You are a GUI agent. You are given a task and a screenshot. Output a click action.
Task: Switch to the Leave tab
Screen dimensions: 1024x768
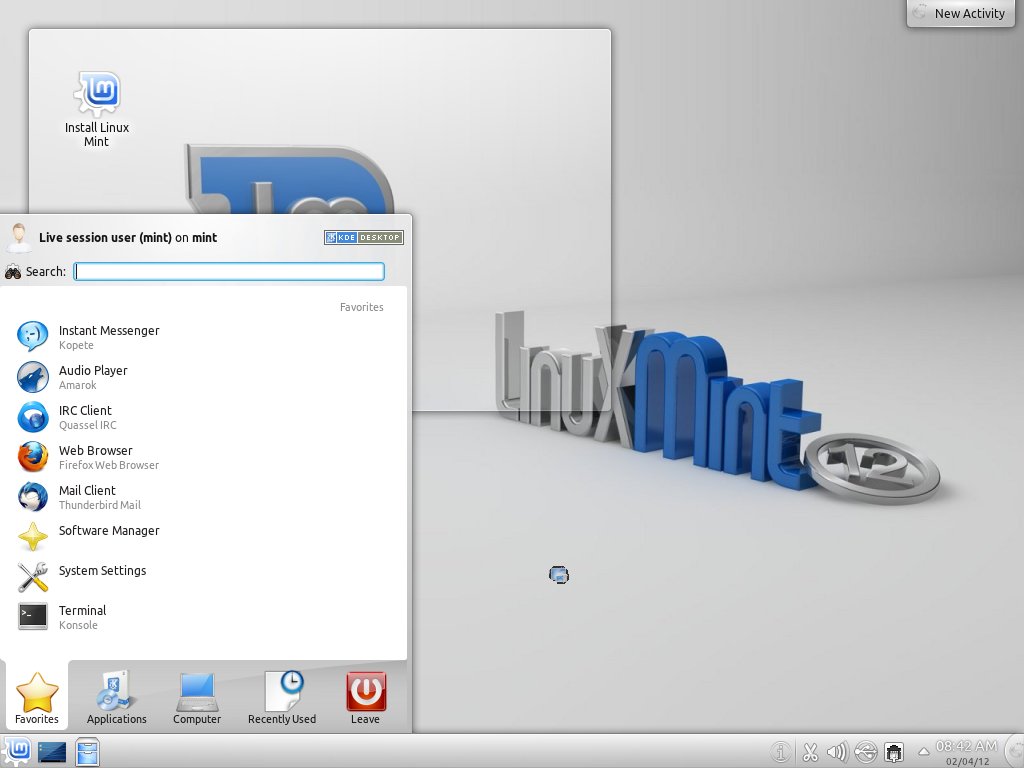tap(365, 697)
